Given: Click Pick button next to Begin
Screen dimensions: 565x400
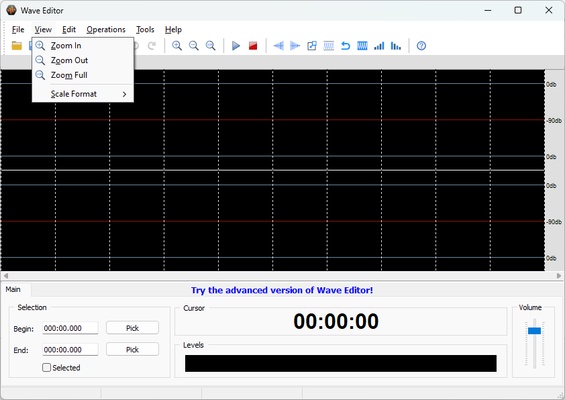Looking at the screenshot, I should tap(132, 328).
